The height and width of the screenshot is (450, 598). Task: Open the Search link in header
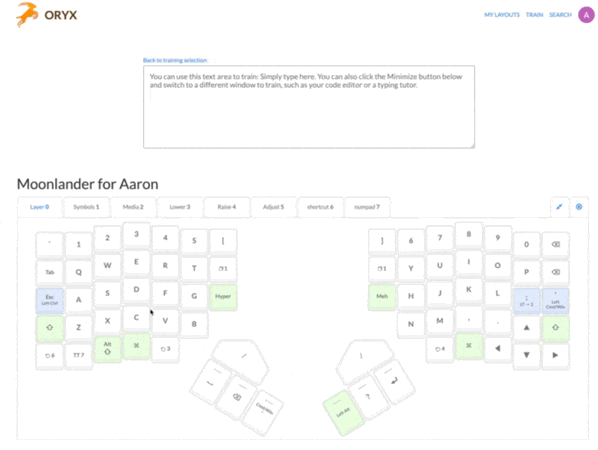tap(560, 15)
